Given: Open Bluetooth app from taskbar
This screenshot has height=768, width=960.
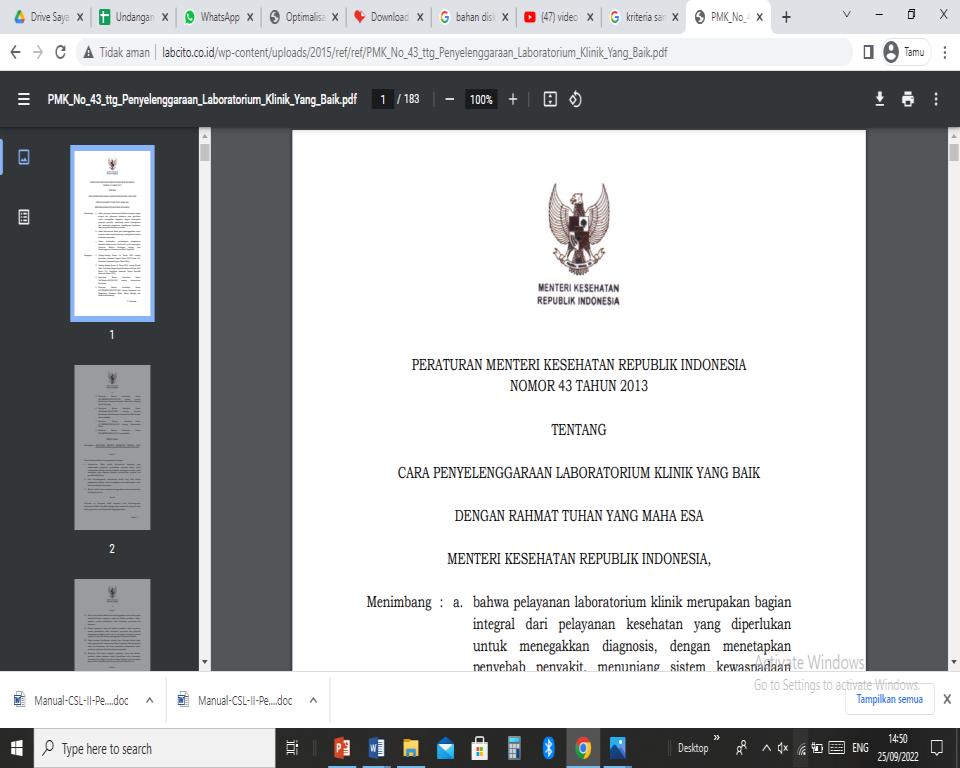Looking at the screenshot, I should [549, 748].
